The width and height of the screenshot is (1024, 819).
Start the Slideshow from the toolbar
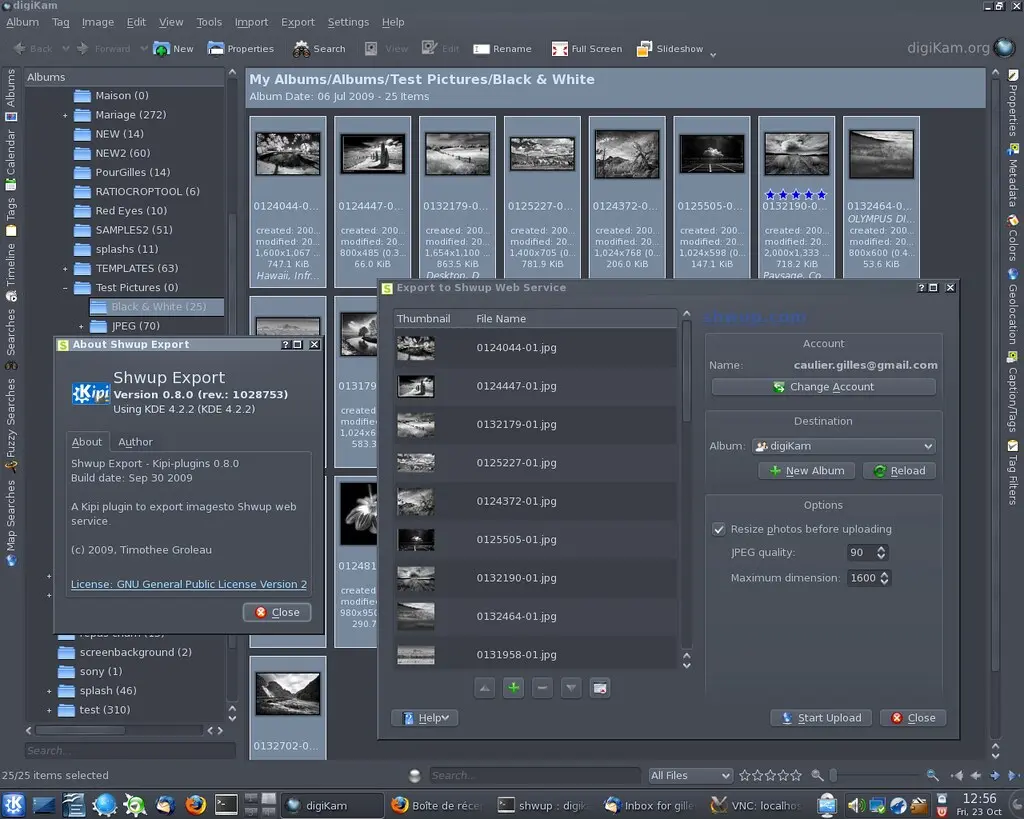click(x=669, y=49)
